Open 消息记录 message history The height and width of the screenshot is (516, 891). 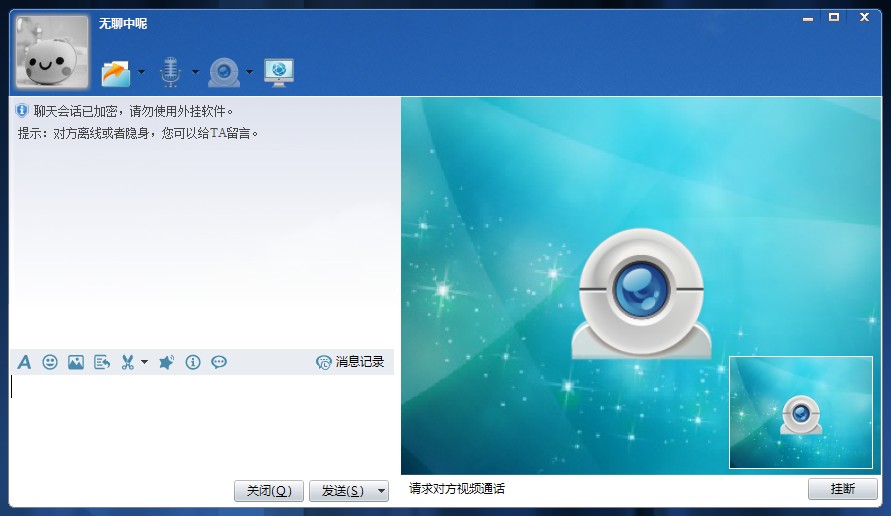[x=350, y=362]
